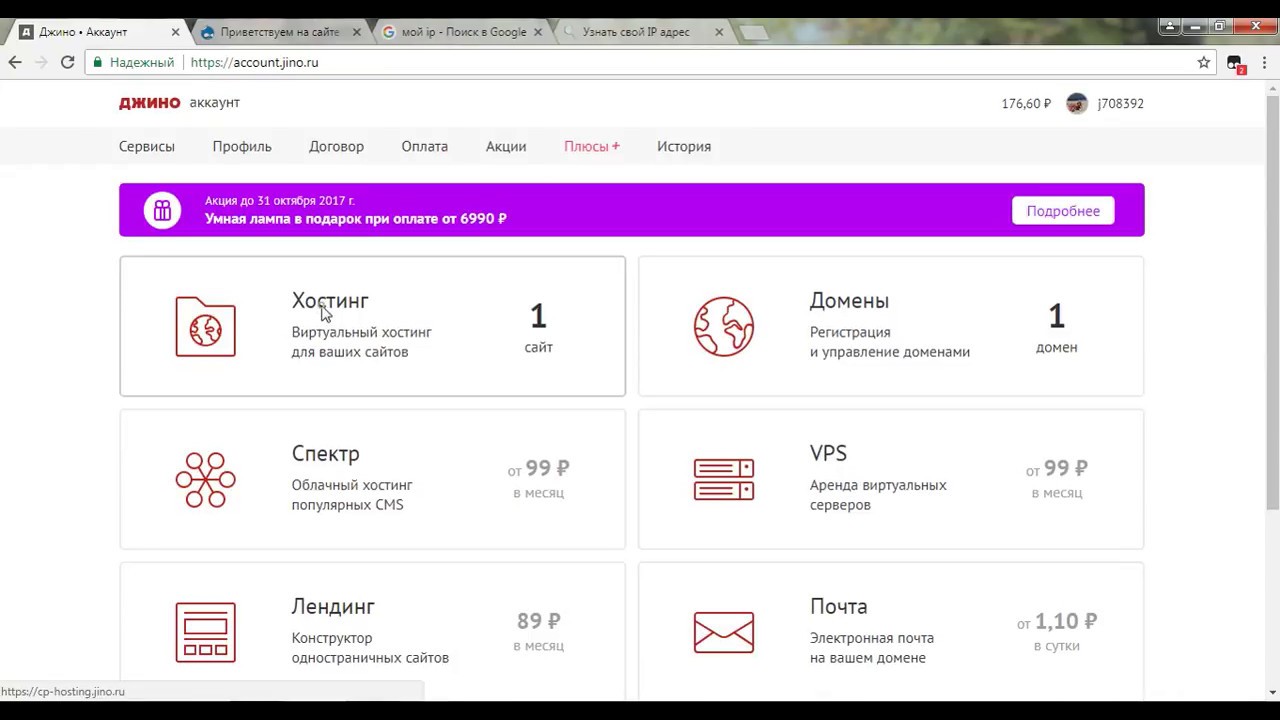Click the Chrome menu three-dots icon
This screenshot has width=1280, height=720.
click(x=1264, y=62)
